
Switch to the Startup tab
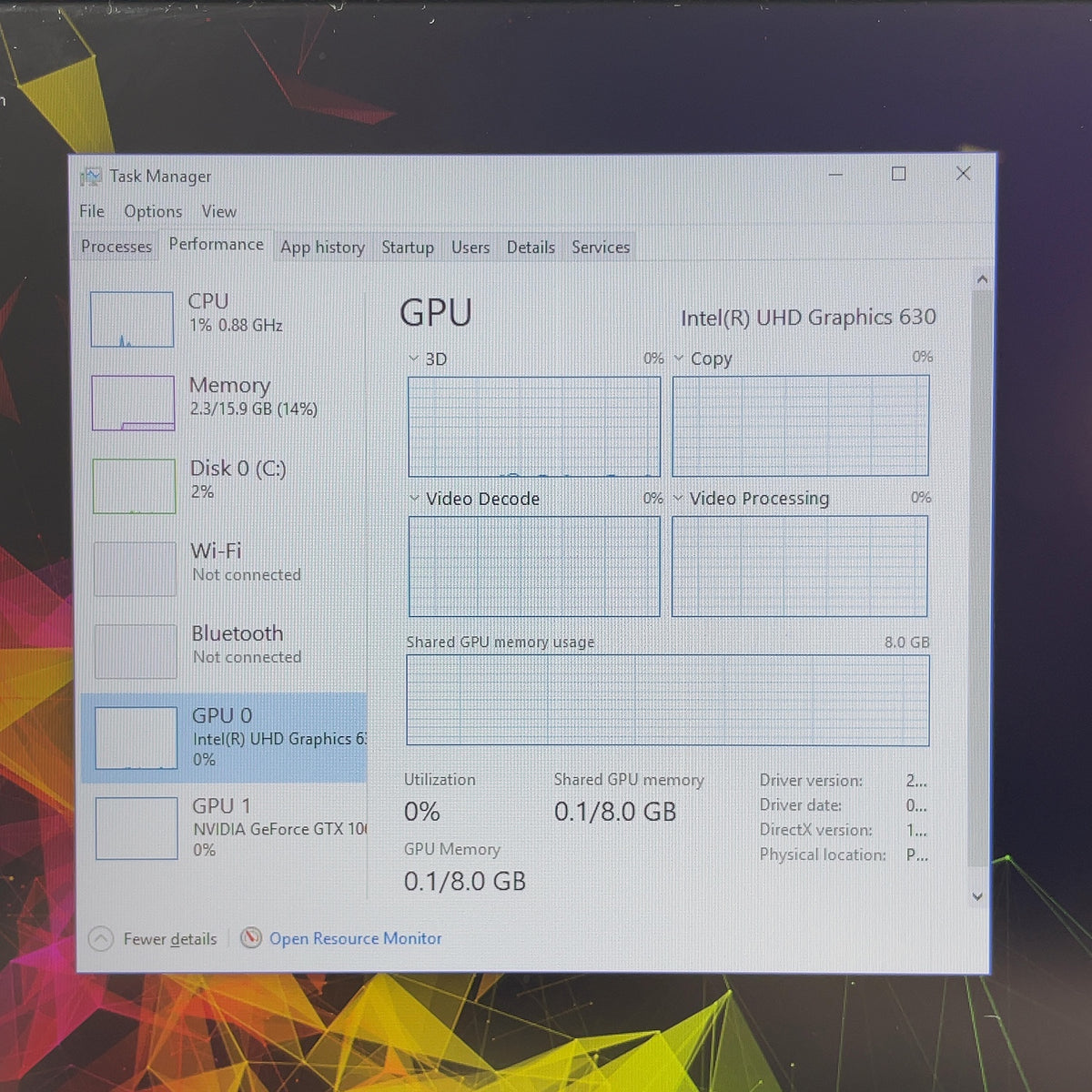tap(408, 247)
